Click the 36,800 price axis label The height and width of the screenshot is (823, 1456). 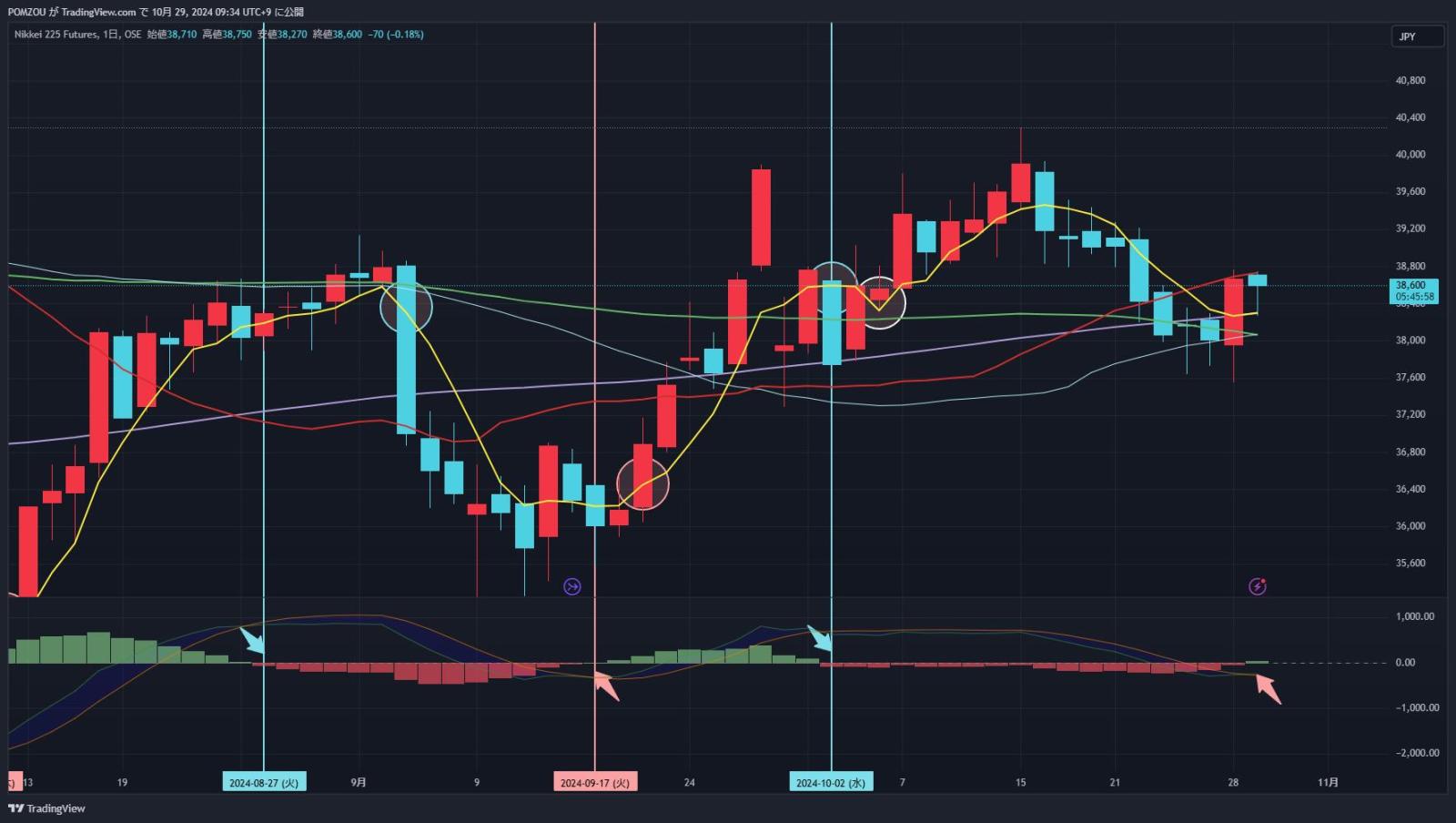tap(1410, 452)
